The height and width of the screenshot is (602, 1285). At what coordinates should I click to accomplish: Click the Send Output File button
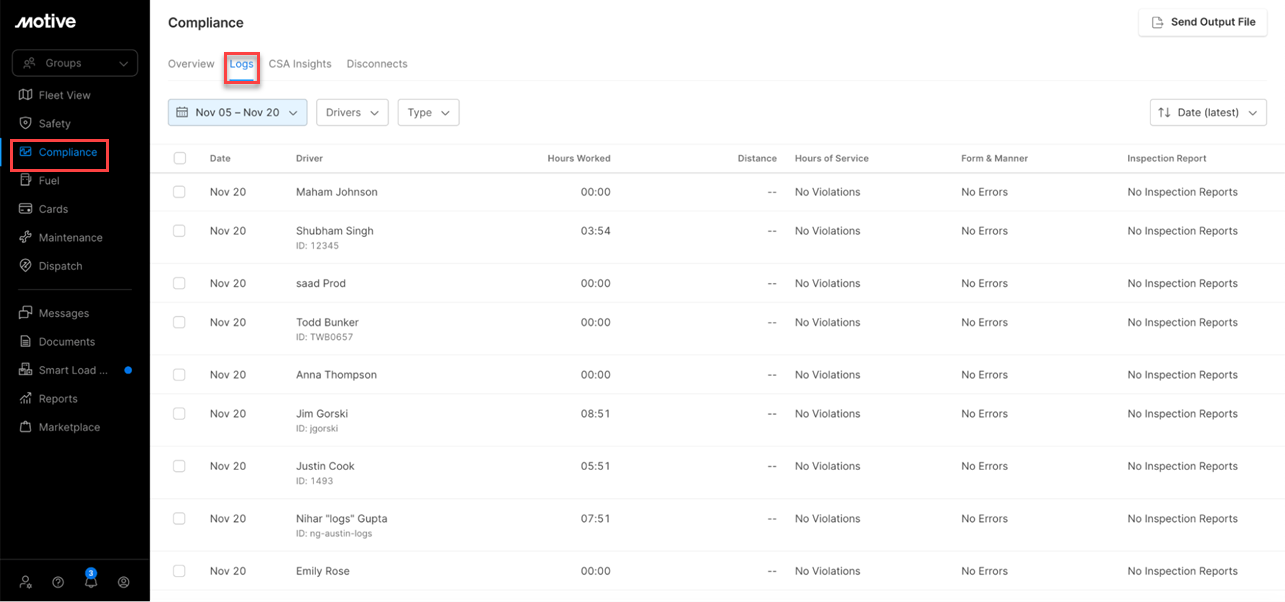[x=1202, y=21]
